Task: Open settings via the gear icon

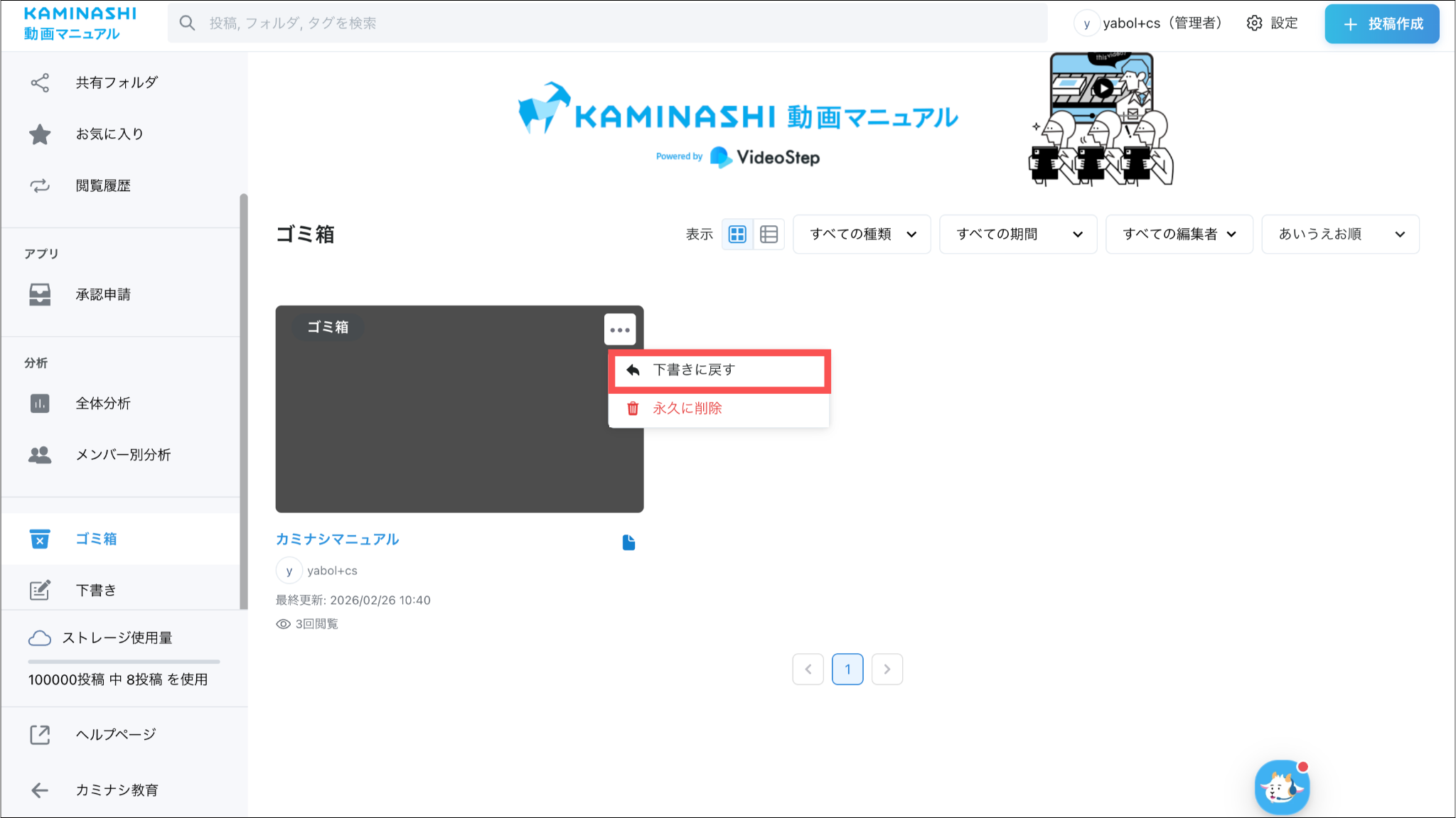Action: pyautogui.click(x=1254, y=23)
